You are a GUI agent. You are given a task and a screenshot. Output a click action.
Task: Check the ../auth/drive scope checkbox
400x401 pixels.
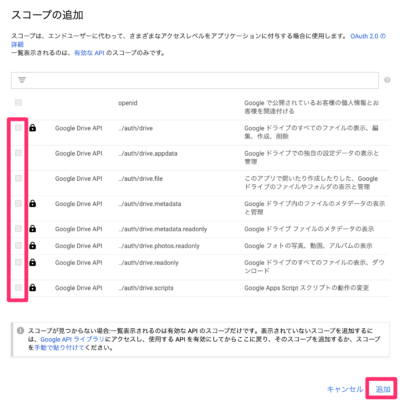pyautogui.click(x=18, y=128)
